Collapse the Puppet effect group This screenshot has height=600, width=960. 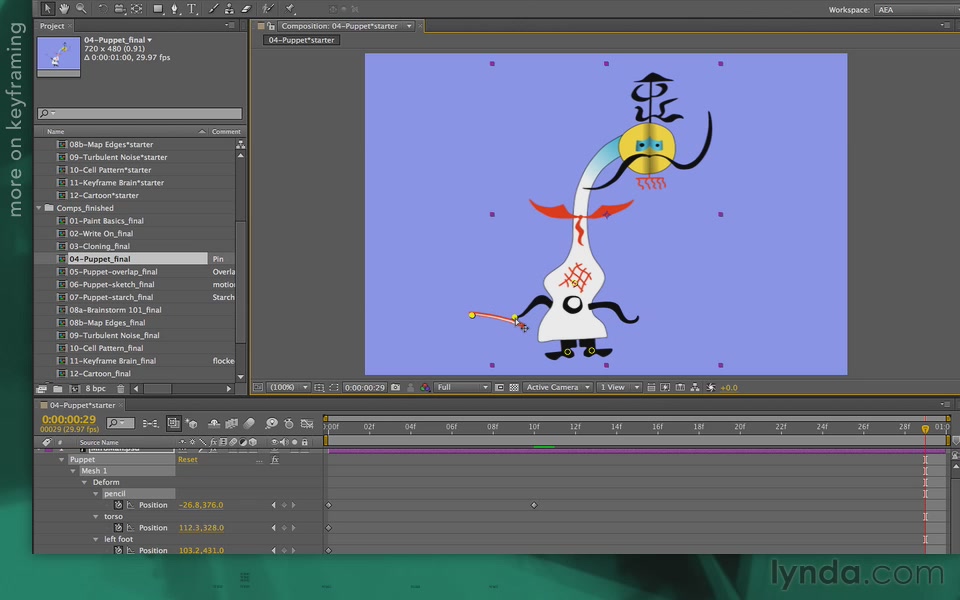(61, 460)
